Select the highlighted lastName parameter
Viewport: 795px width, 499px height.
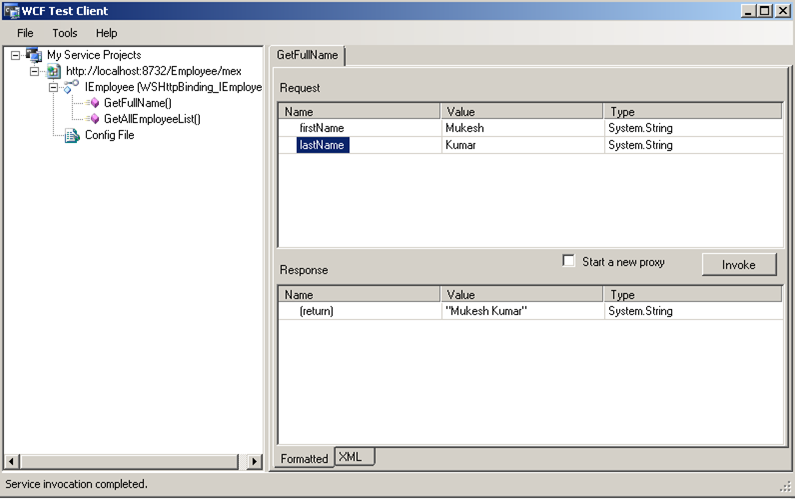(322, 145)
